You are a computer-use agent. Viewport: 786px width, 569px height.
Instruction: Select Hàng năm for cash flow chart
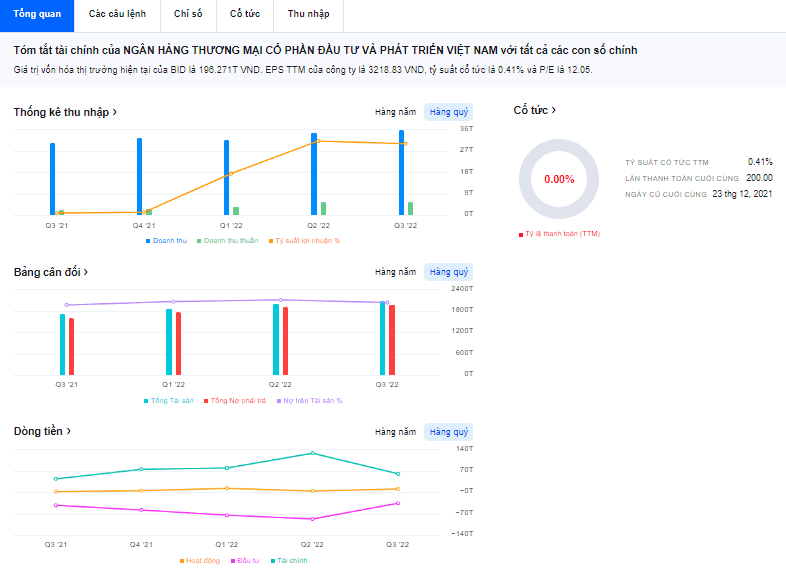(396, 432)
